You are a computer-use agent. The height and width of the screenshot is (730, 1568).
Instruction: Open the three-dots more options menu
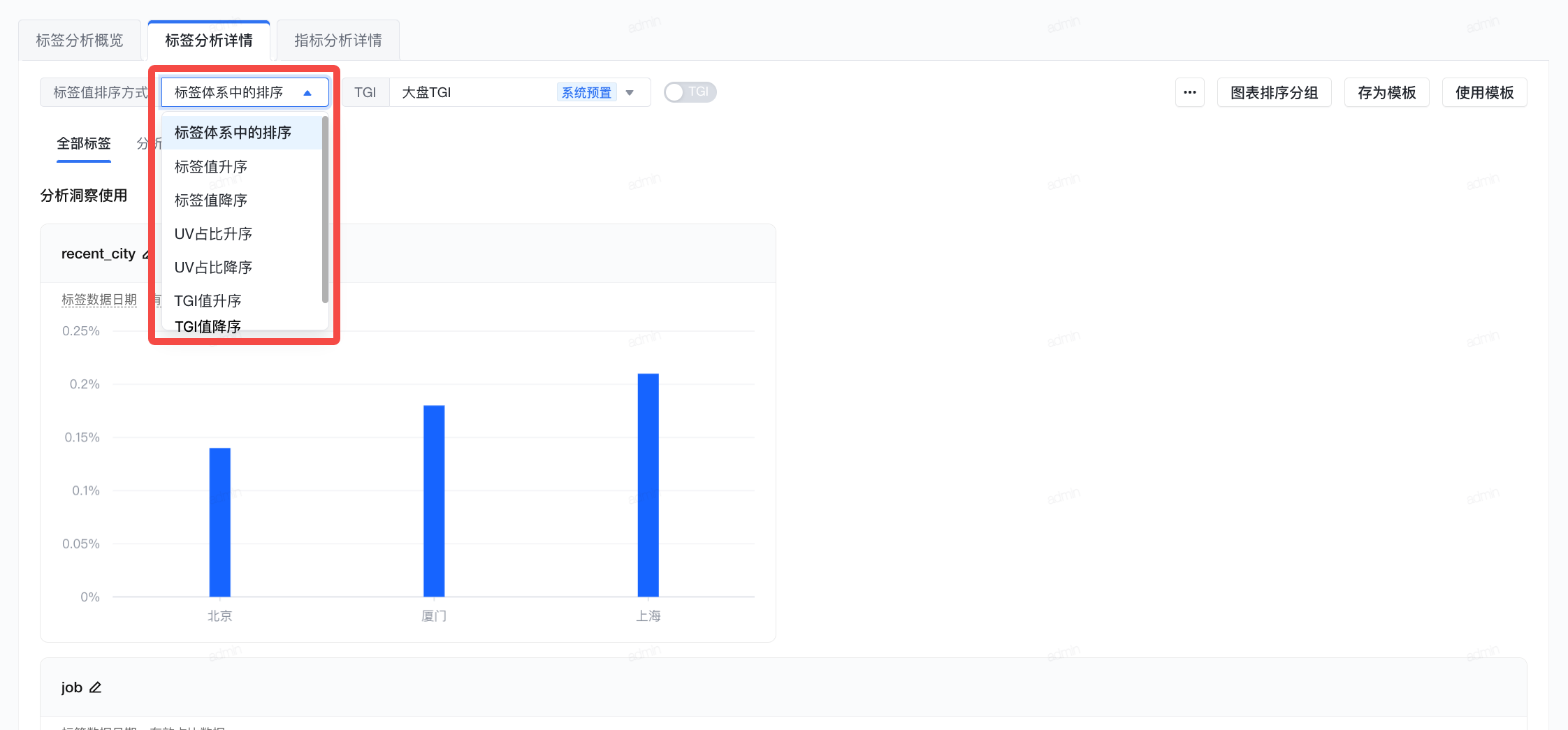[1189, 92]
